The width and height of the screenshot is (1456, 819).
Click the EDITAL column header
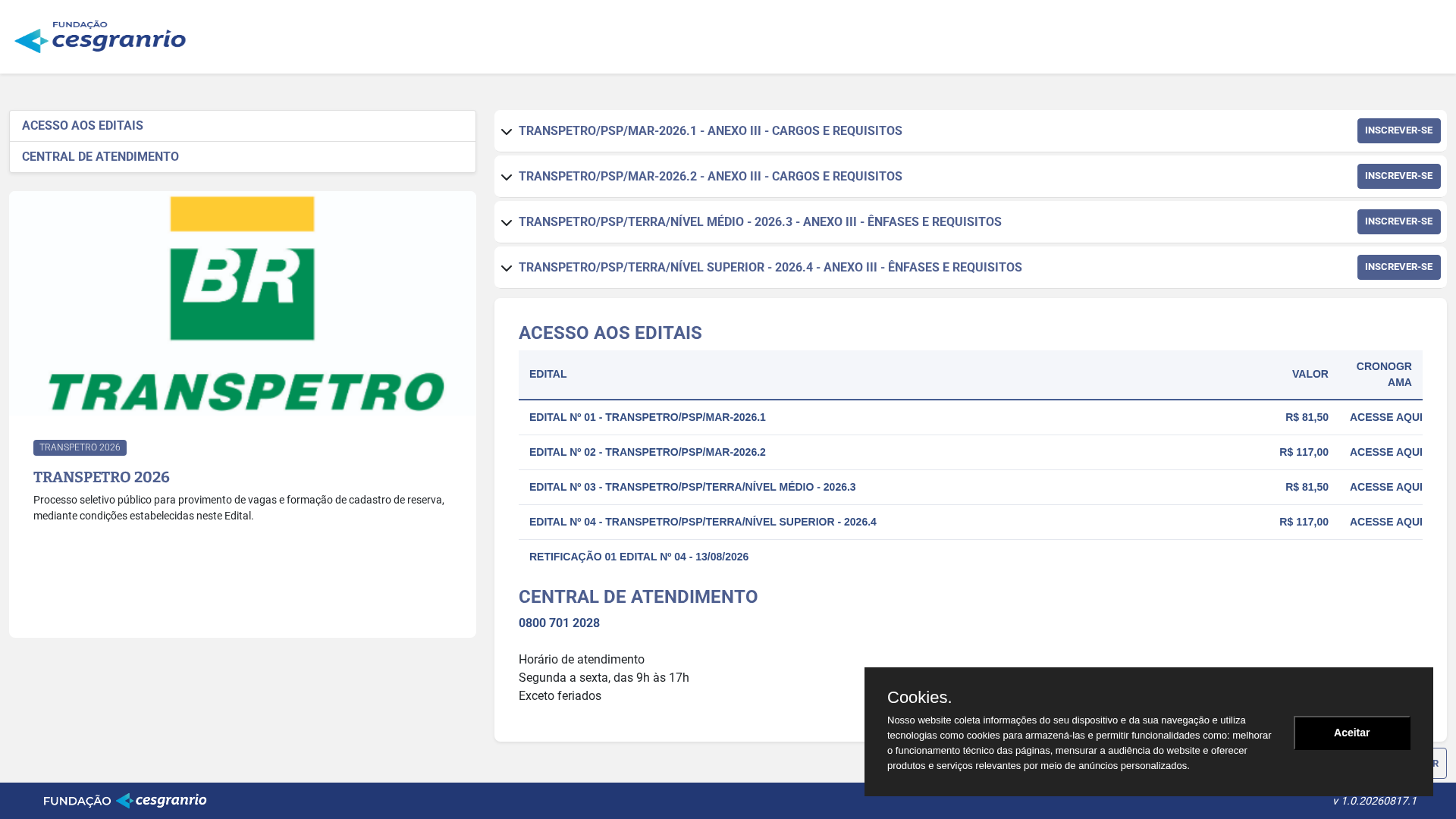(548, 375)
